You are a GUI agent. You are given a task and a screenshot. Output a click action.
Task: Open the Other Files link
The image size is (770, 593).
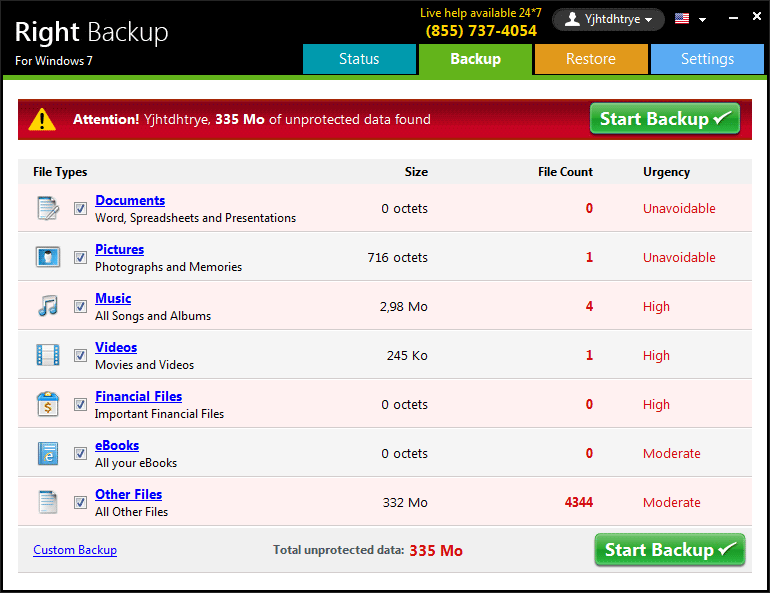click(x=129, y=494)
